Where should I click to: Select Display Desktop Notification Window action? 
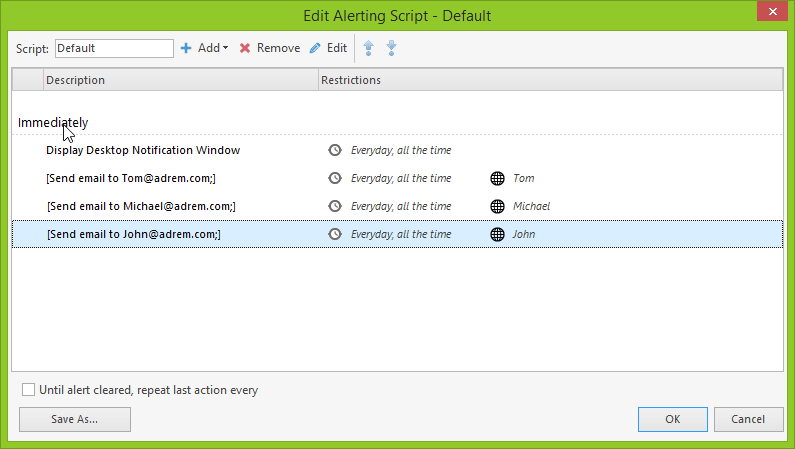[x=143, y=150]
